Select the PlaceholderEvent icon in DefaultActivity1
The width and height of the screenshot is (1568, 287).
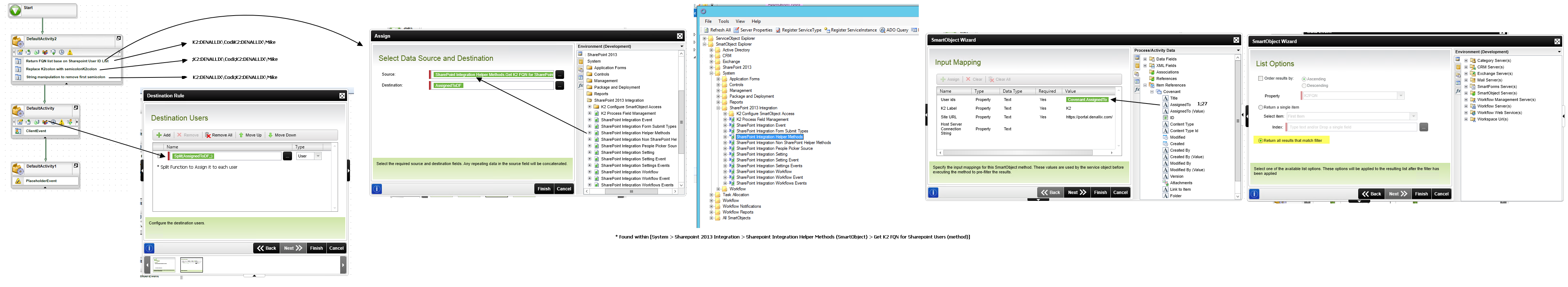[x=18, y=181]
